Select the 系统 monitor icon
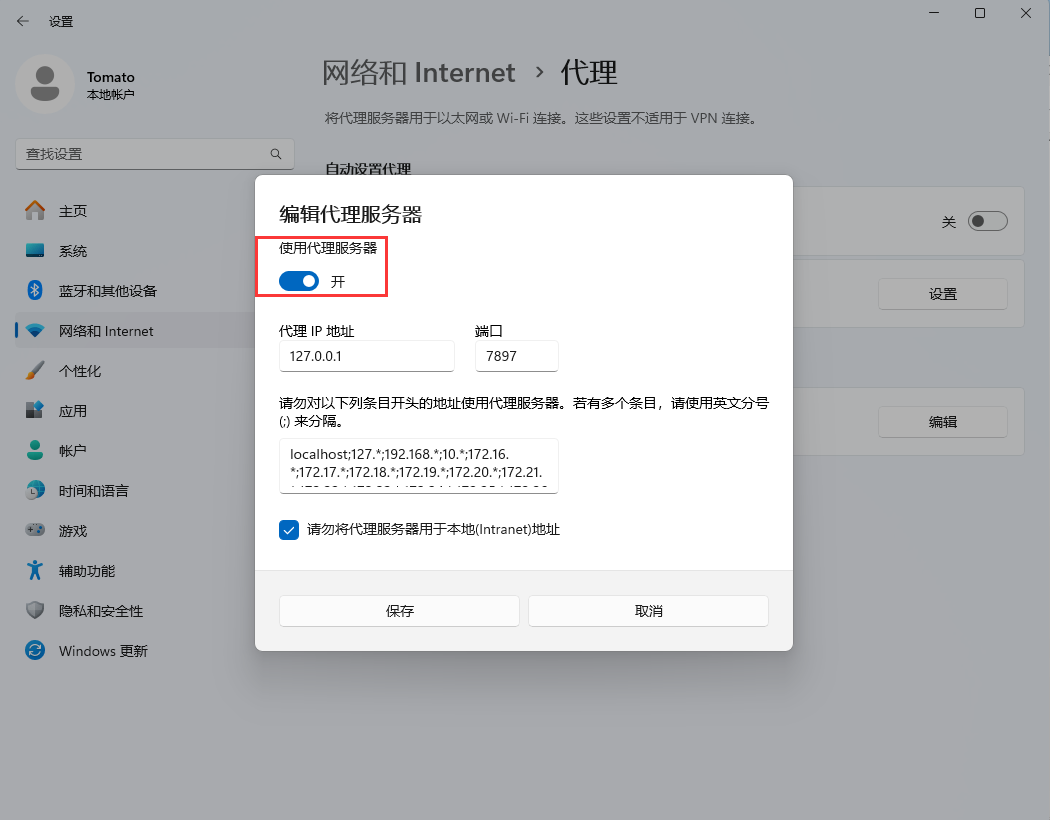This screenshot has height=820, width=1050. tap(35, 251)
